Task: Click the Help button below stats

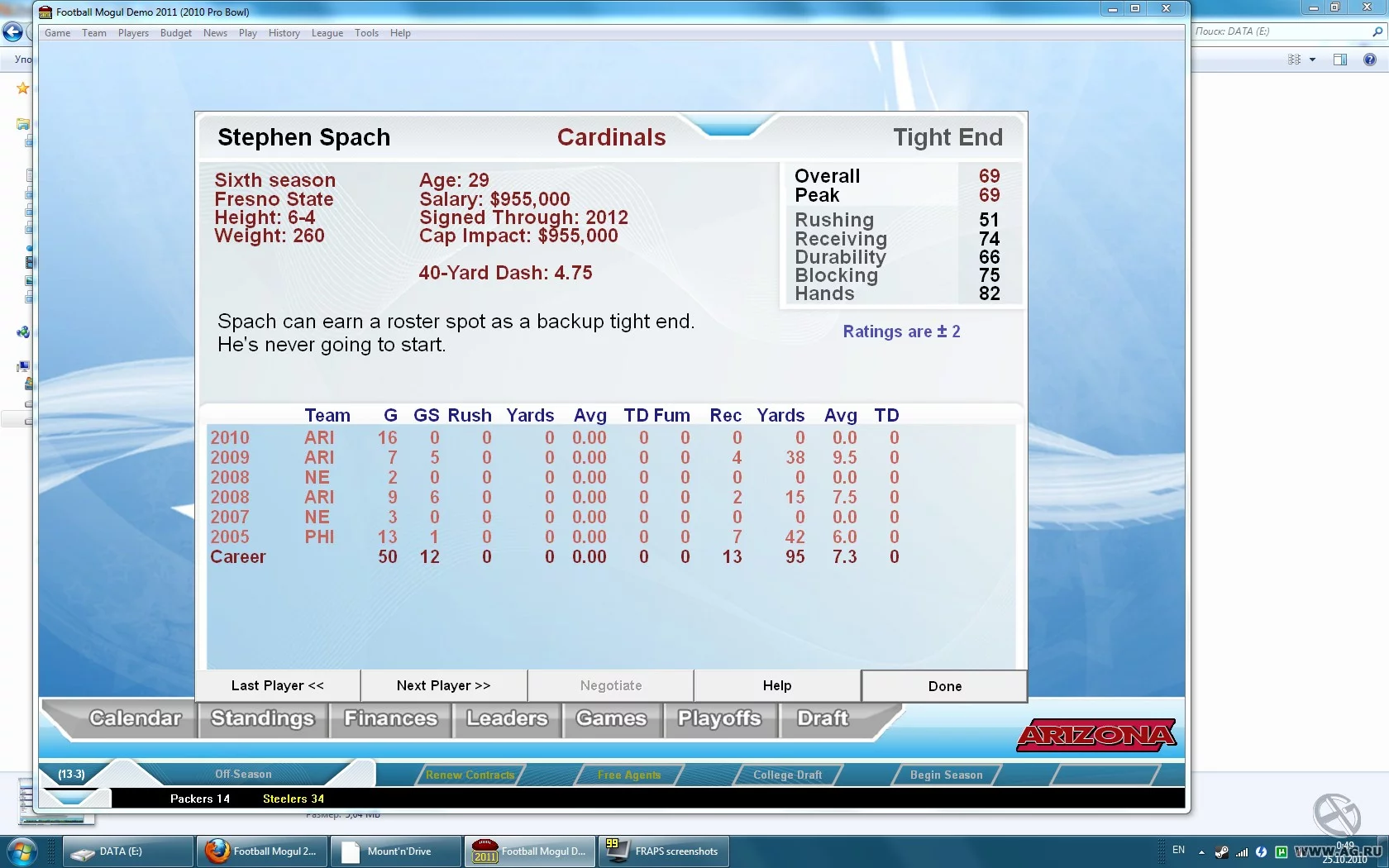Action: (x=777, y=685)
